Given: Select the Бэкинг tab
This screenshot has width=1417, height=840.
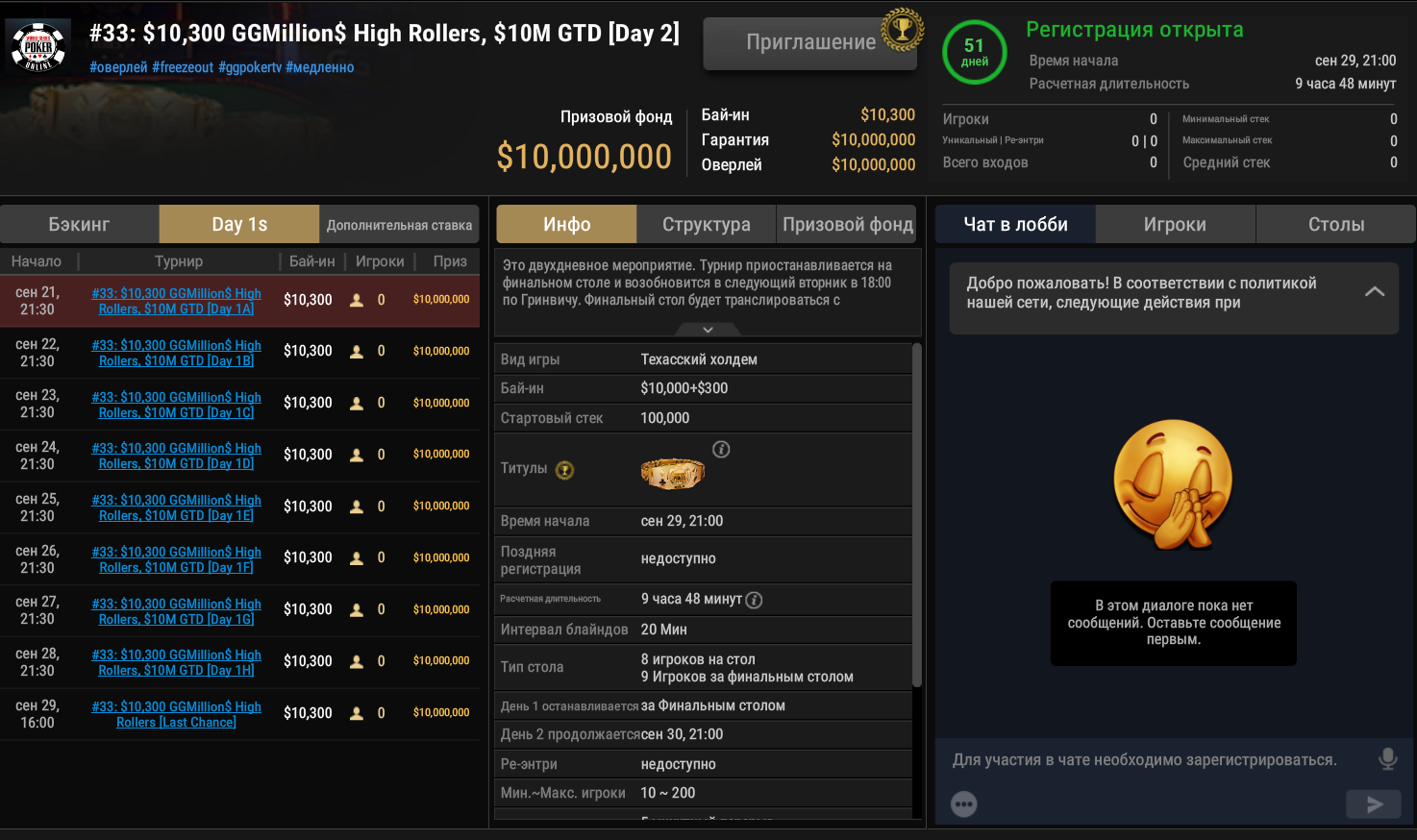Looking at the screenshot, I should pyautogui.click(x=79, y=225).
